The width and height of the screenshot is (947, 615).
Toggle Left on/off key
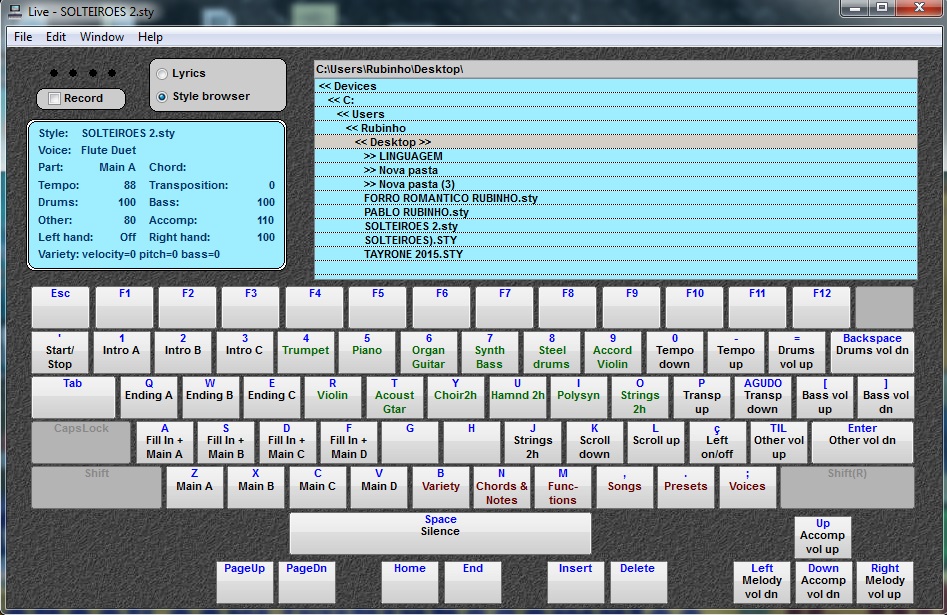click(x=717, y=442)
